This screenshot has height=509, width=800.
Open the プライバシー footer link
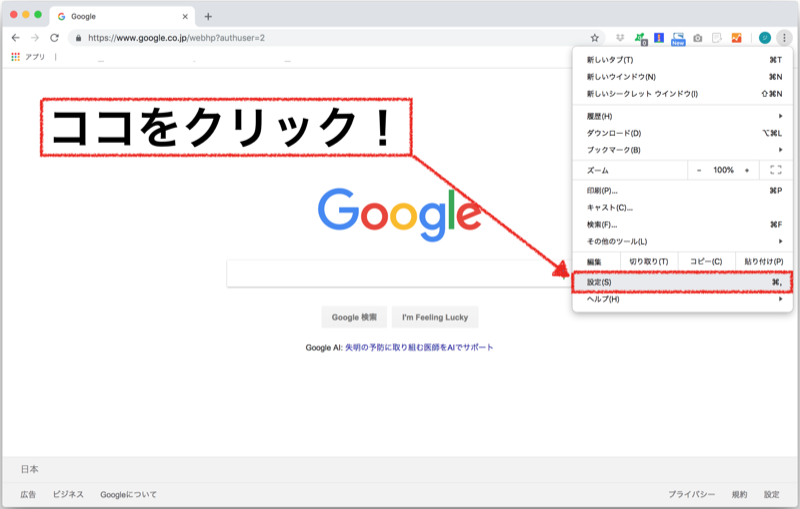tap(691, 494)
